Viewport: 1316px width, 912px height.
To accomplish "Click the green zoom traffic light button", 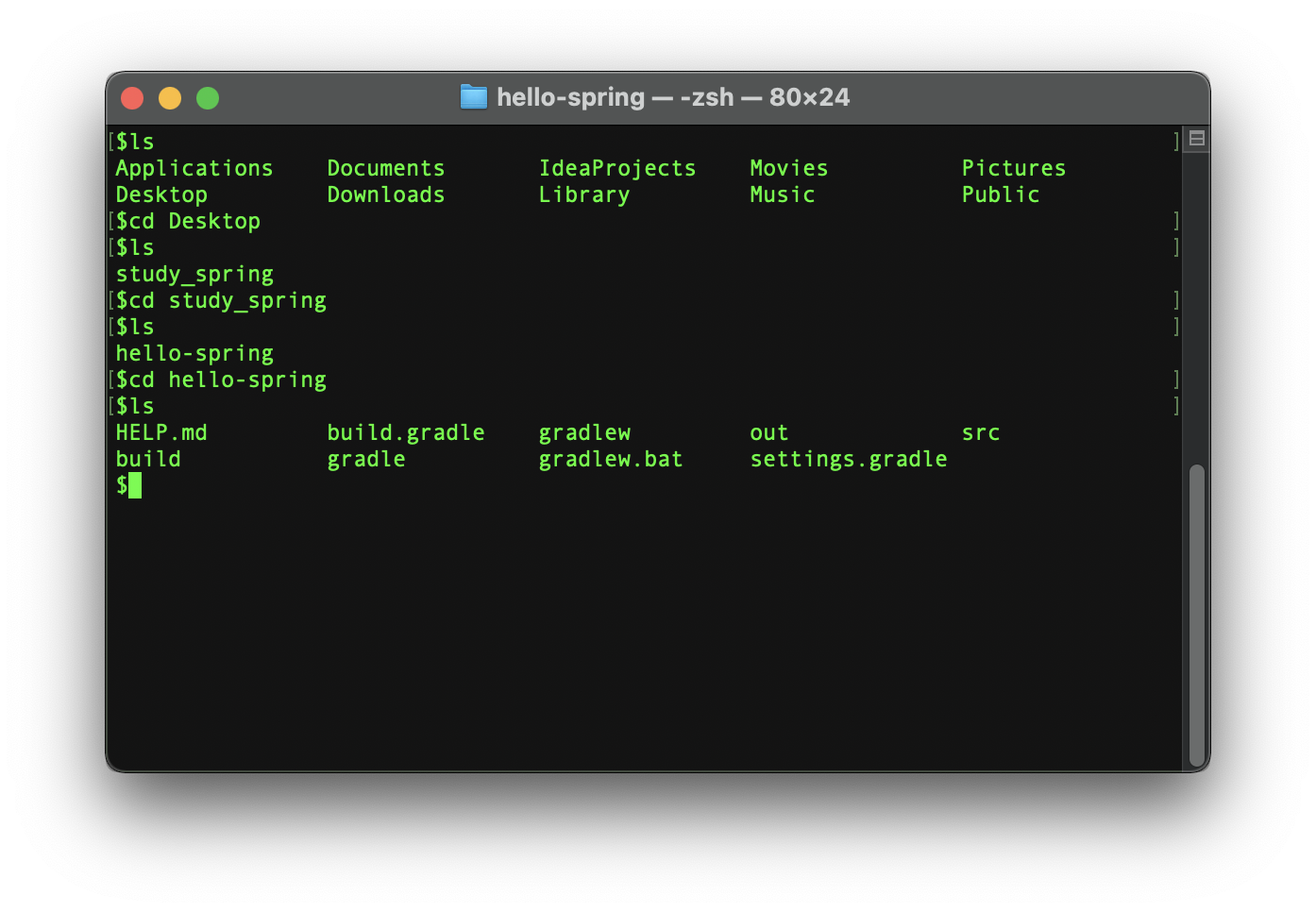I will 207,97.
